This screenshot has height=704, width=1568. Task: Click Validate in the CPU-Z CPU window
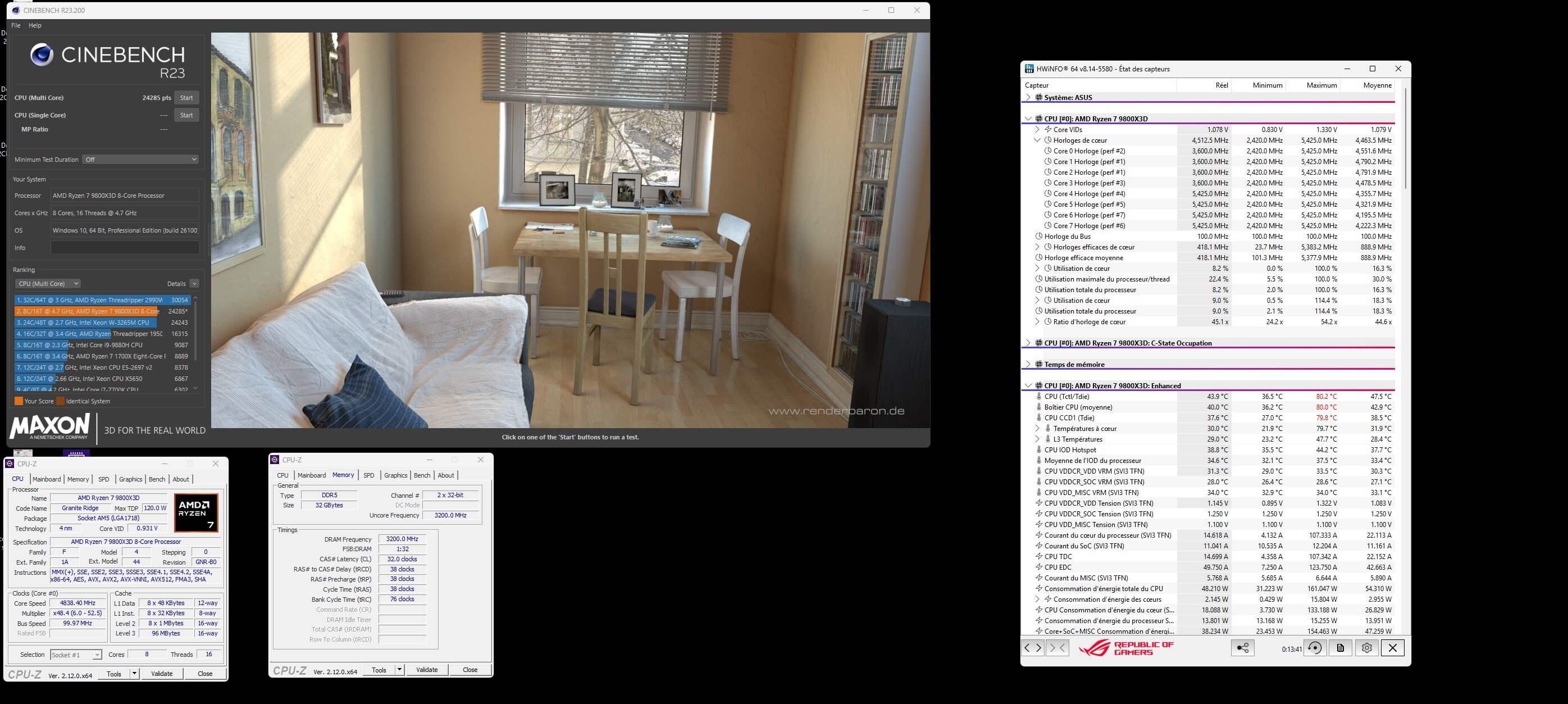click(x=161, y=674)
